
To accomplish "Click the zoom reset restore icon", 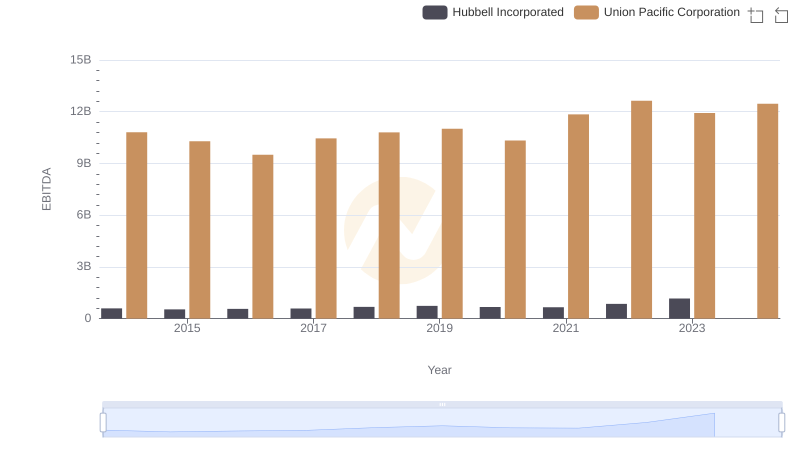I will [781, 15].
